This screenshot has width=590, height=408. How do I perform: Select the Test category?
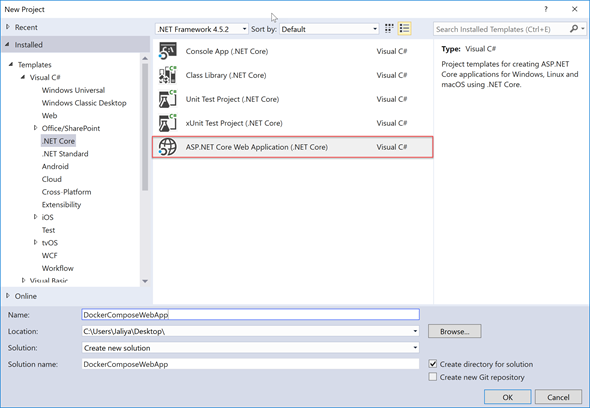pos(48,230)
